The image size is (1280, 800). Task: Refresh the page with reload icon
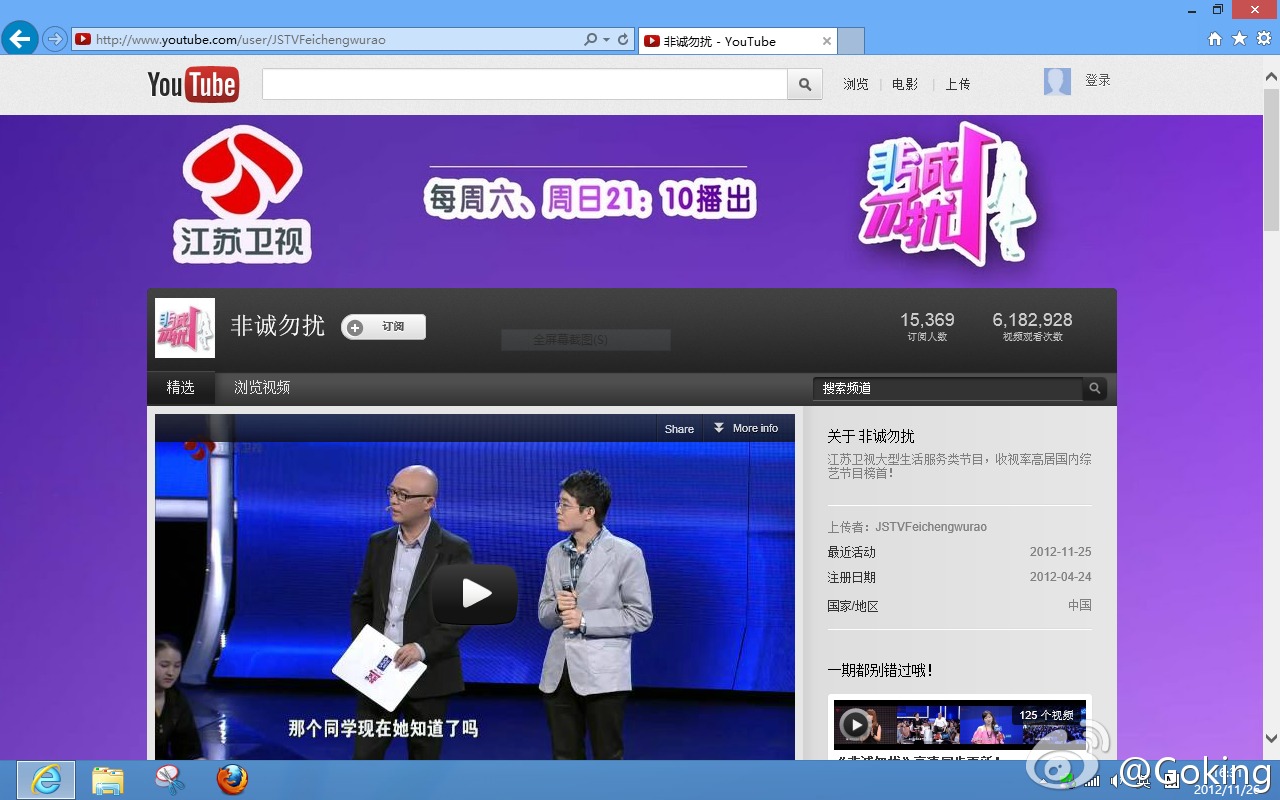[x=623, y=40]
